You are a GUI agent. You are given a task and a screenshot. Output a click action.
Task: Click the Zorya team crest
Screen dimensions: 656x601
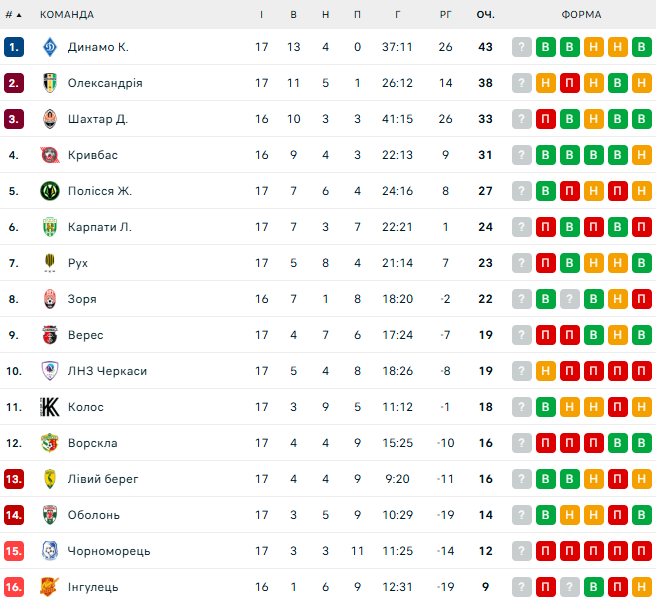click(49, 299)
